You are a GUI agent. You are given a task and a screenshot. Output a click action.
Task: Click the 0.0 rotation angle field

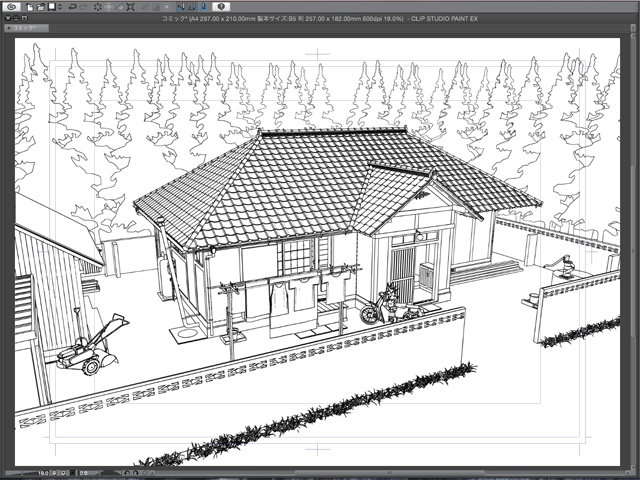[84, 473]
